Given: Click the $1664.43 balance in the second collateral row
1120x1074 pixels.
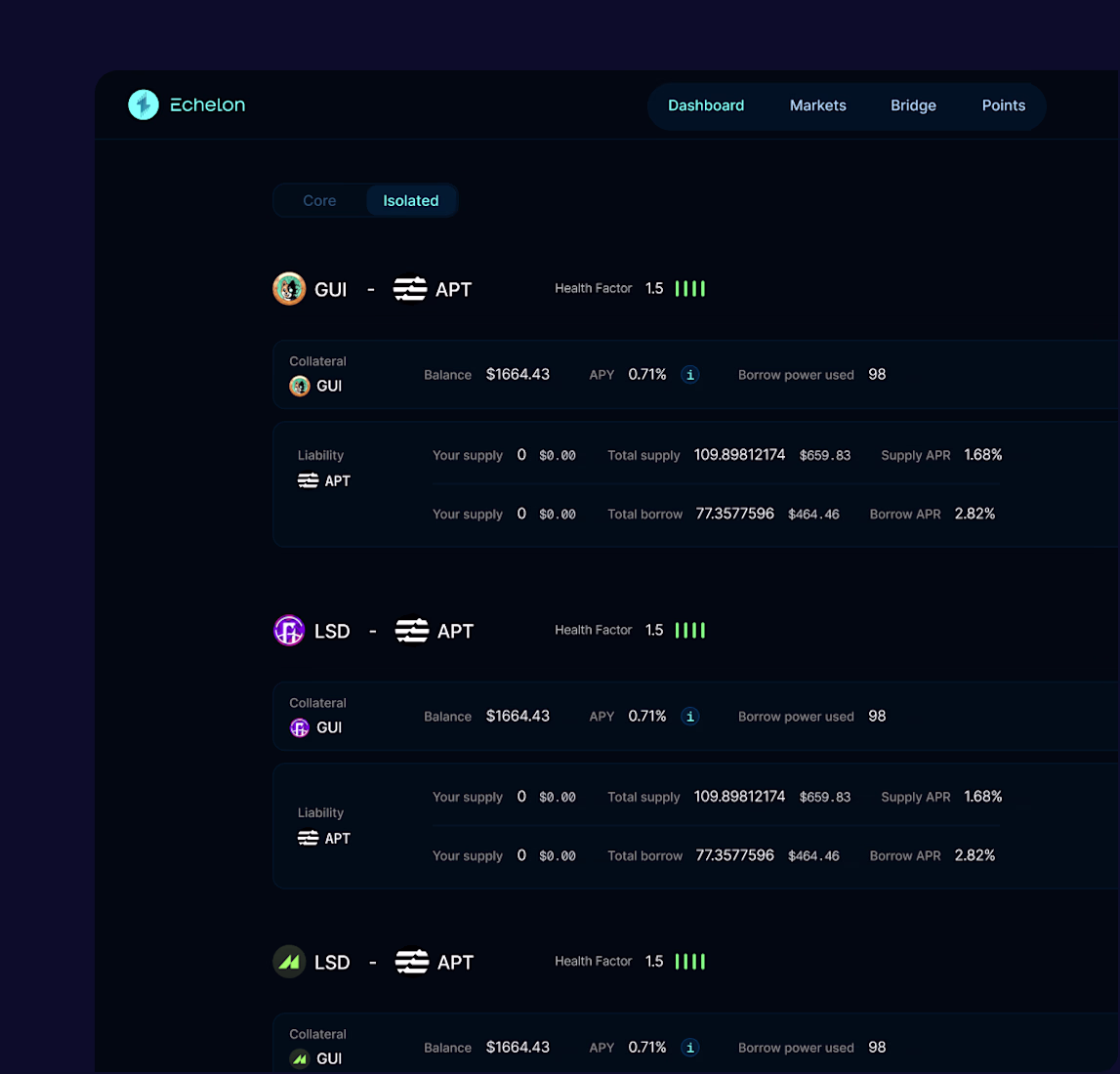Looking at the screenshot, I should pos(518,716).
